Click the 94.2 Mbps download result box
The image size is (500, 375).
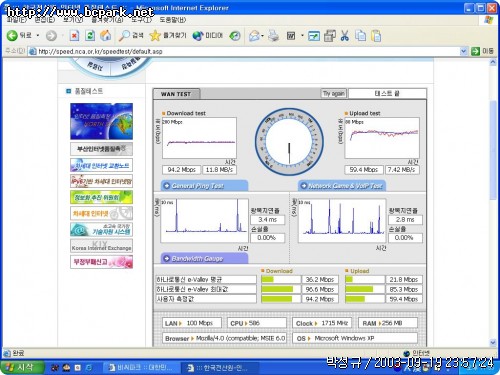click(x=182, y=170)
